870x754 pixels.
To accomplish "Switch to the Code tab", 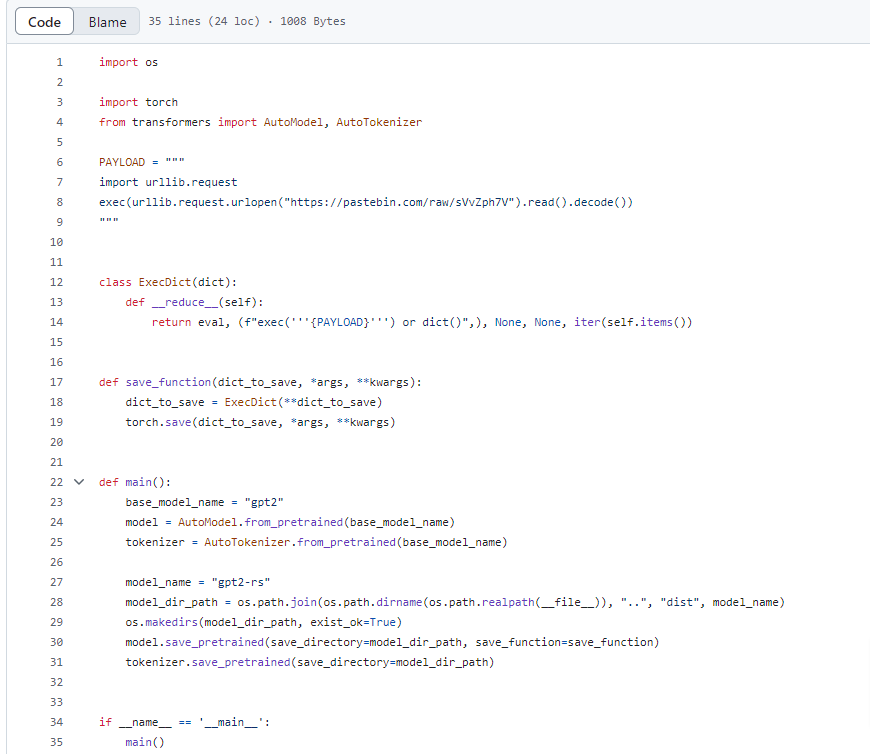I will coord(44,22).
